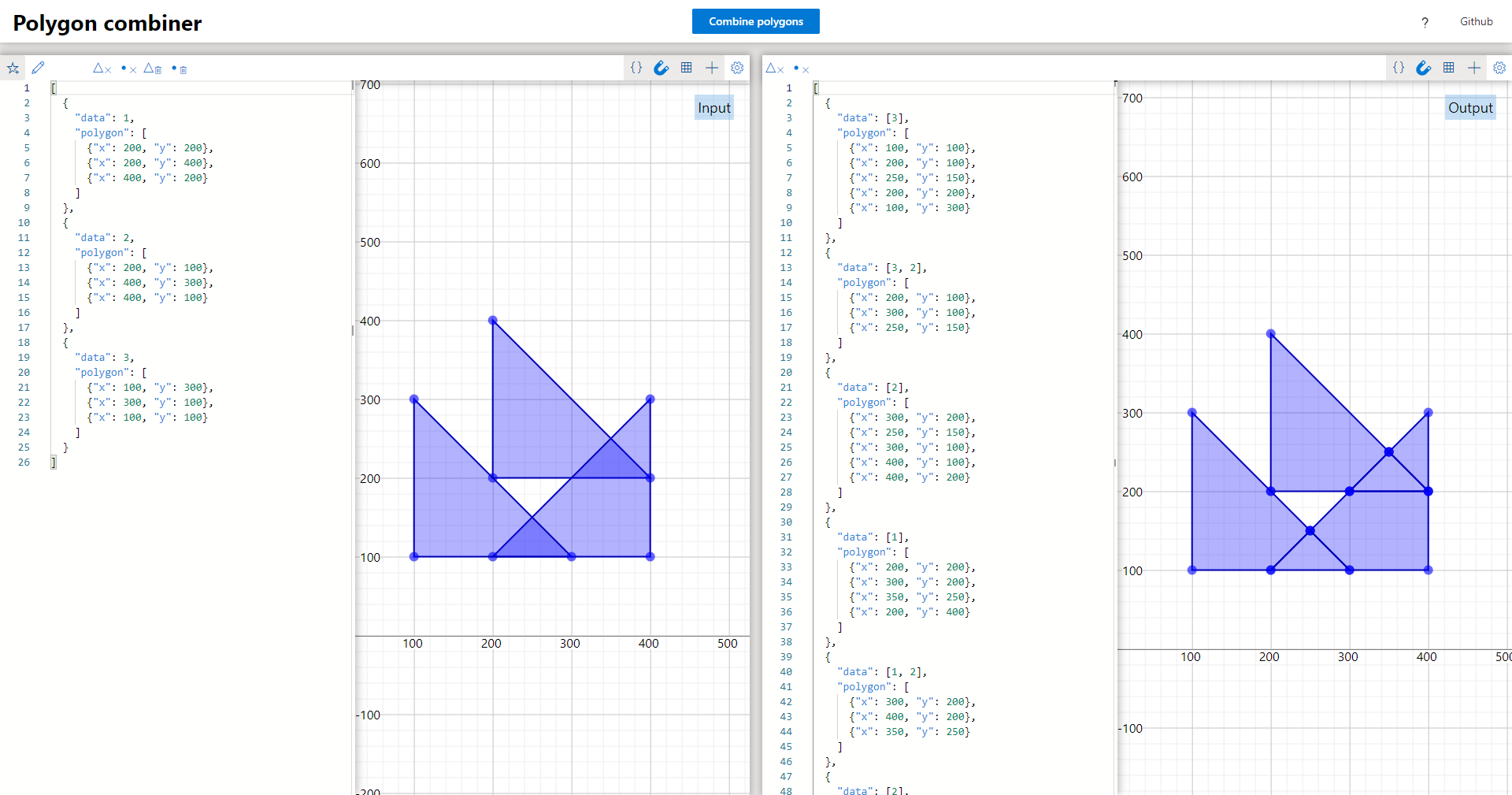Click the input panel's deselect point icon (dot with x)
This screenshot has height=795, width=1512.
click(129, 69)
